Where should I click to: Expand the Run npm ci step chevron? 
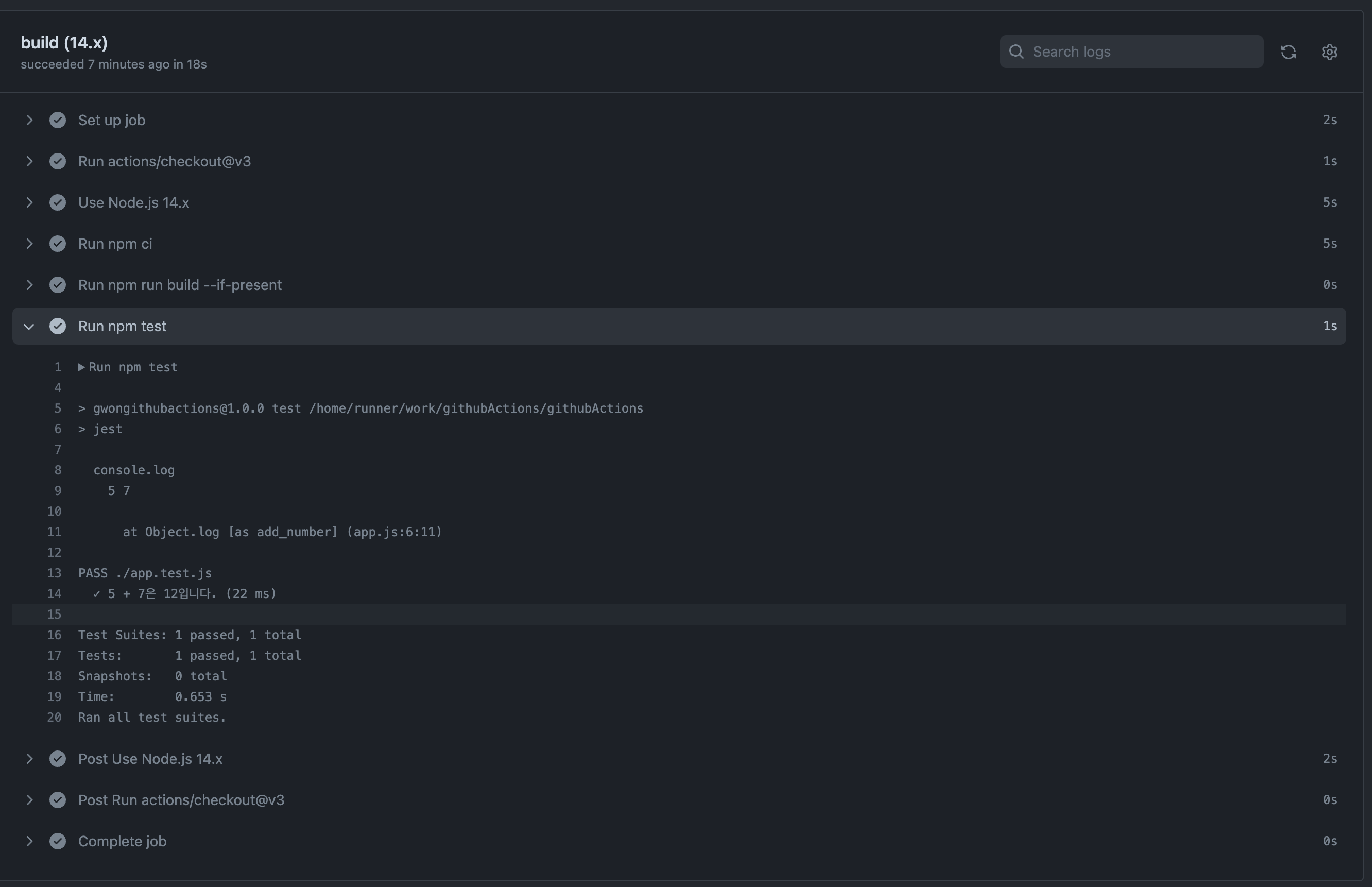tap(29, 244)
